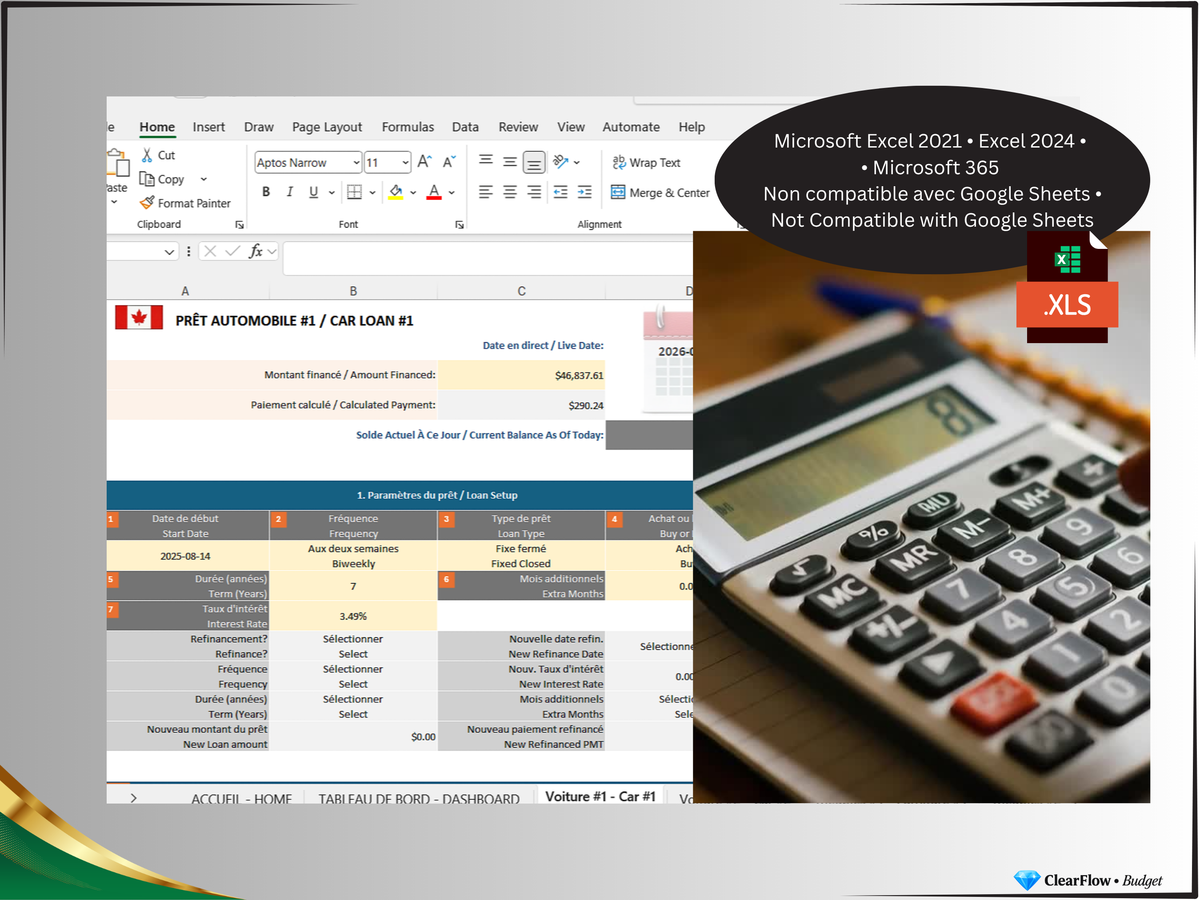1200x900 pixels.
Task: Activate the Format Painter brush
Action: pos(147,203)
